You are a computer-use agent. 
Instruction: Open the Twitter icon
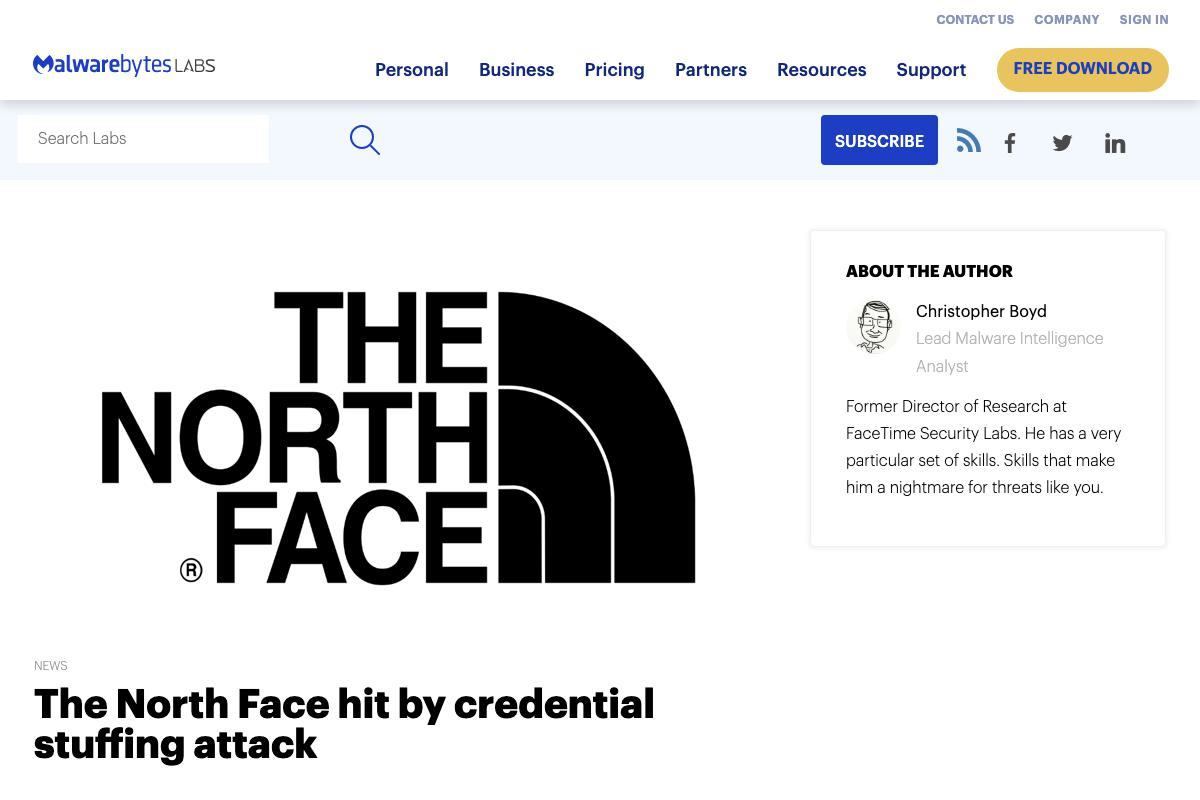pos(1062,143)
